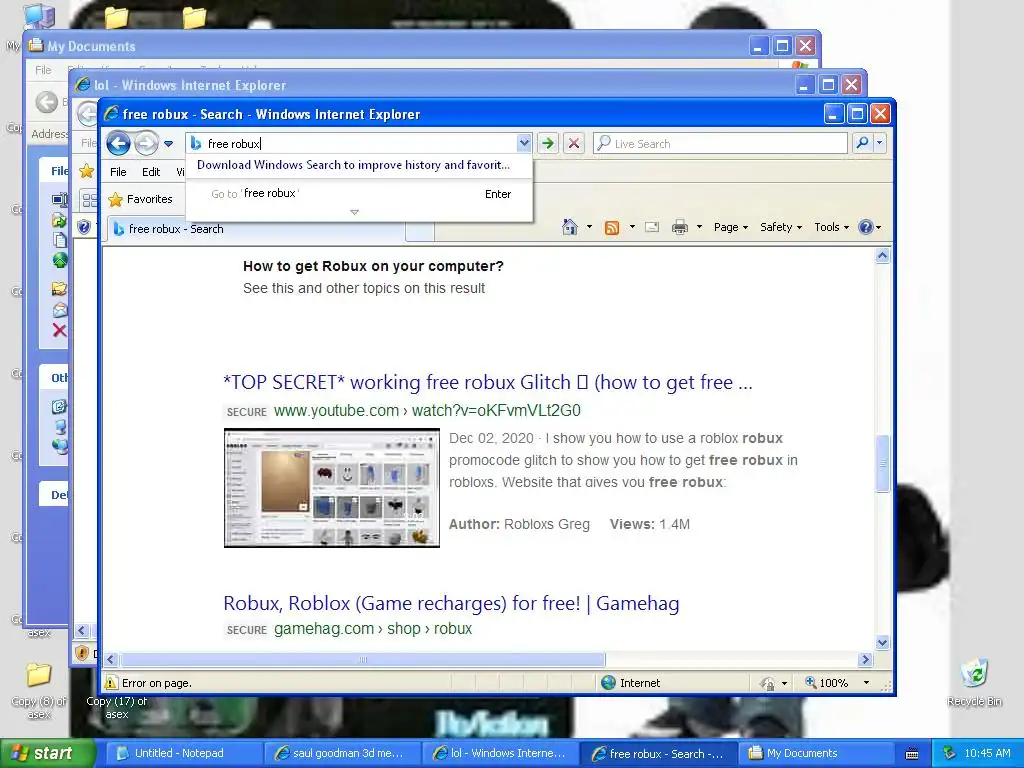Click the vertical scrollbar thumb
Viewport: 1024px width, 768px height.
click(882, 463)
